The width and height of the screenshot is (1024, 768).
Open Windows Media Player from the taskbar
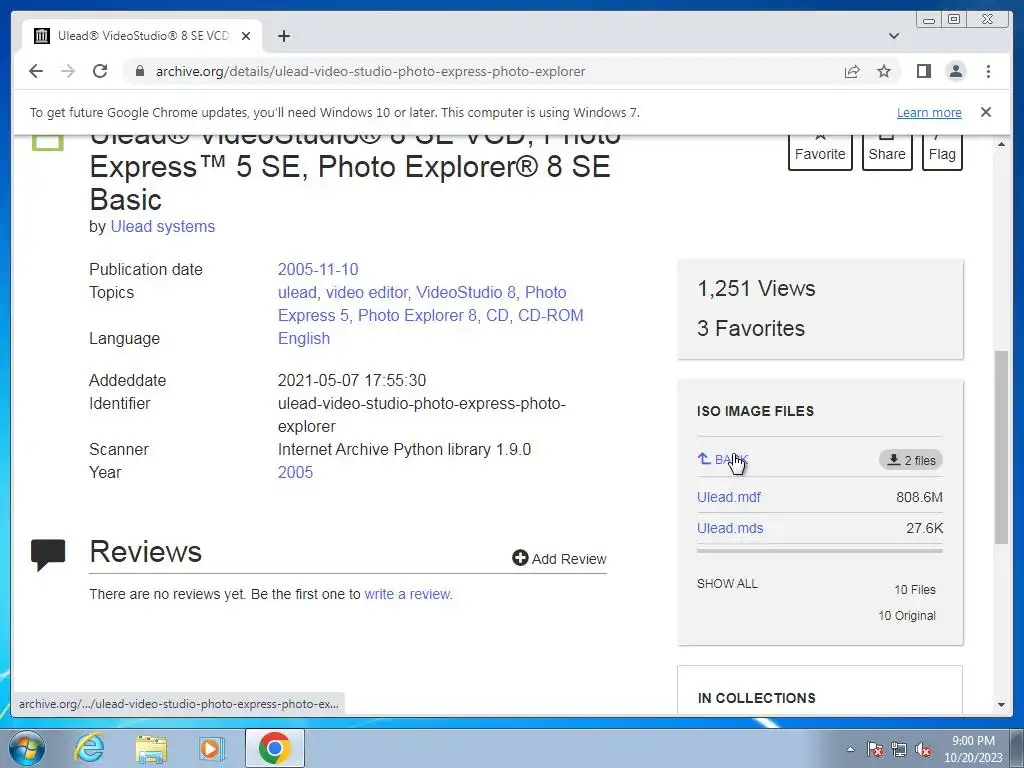[211, 748]
